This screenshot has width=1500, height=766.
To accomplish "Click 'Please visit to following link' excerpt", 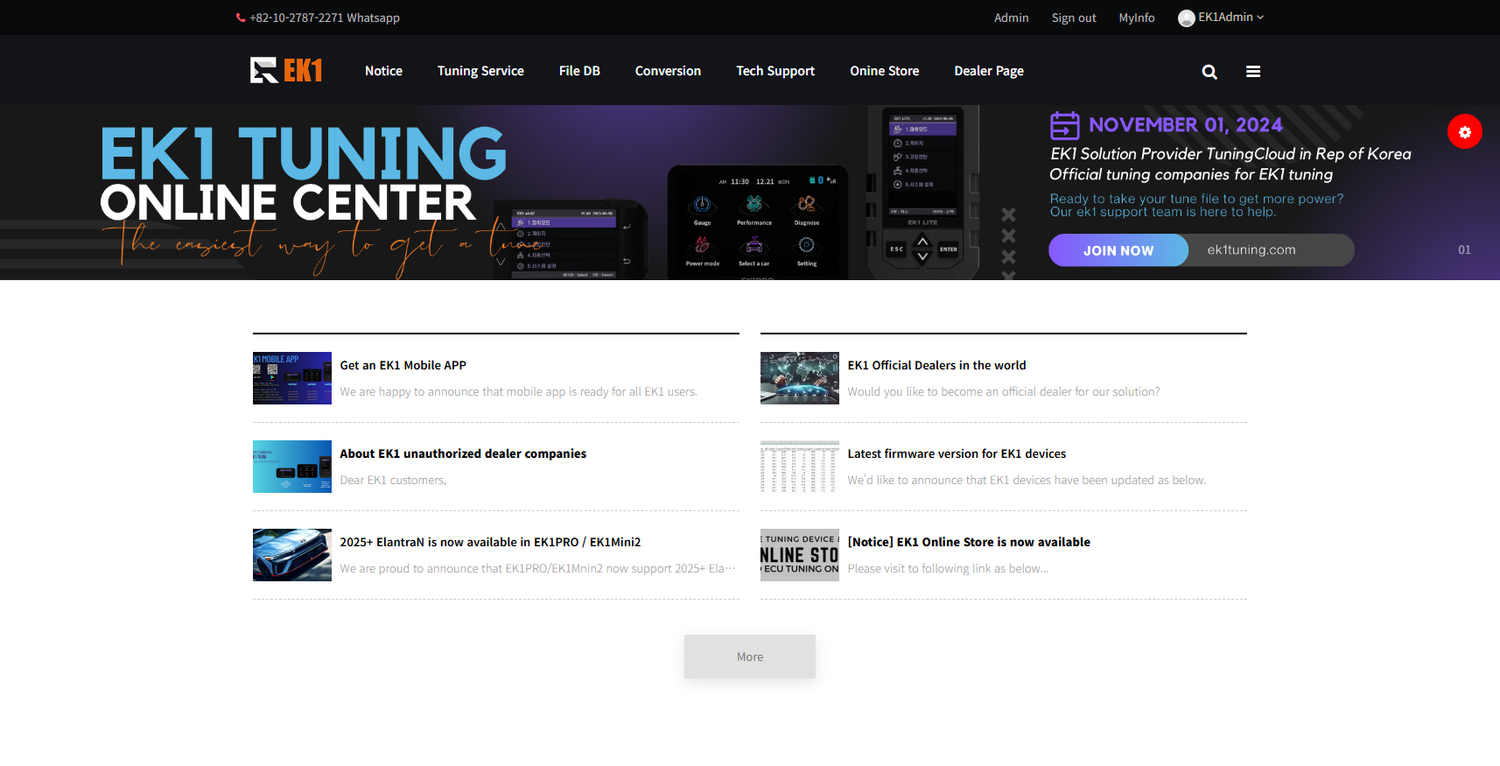I will [948, 568].
